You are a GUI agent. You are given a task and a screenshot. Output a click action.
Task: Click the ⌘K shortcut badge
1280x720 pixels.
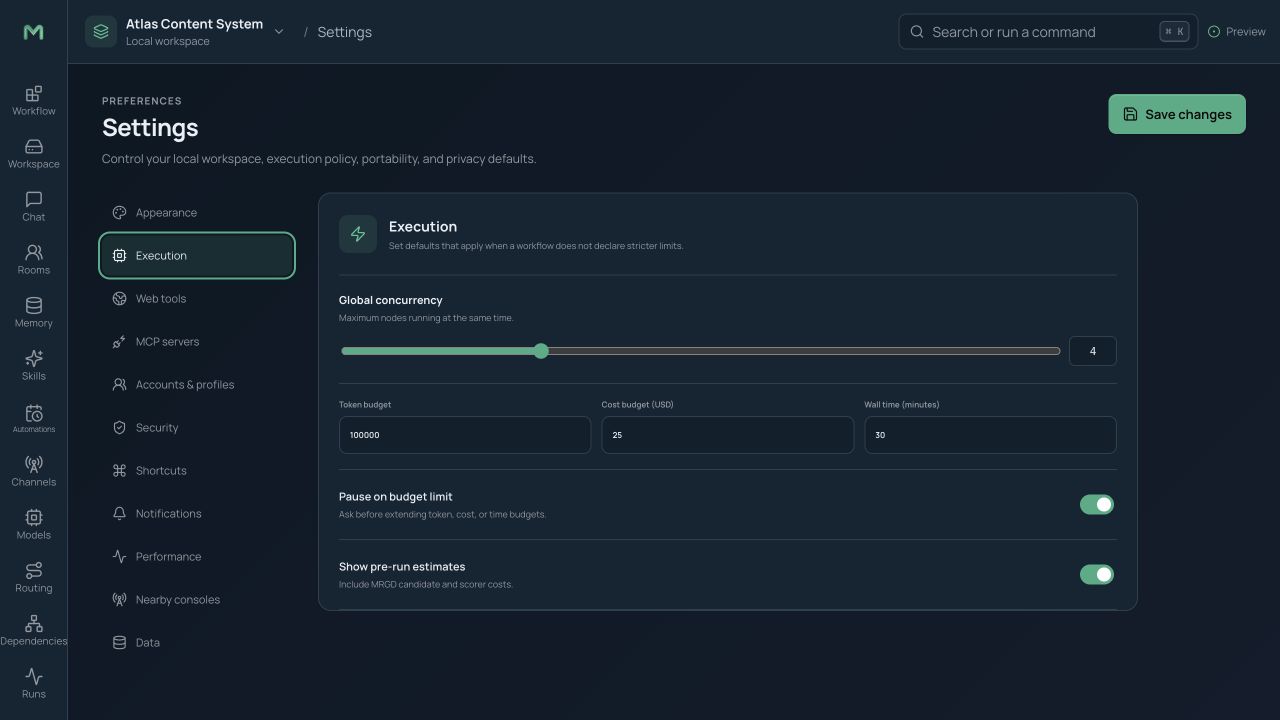tap(1174, 32)
